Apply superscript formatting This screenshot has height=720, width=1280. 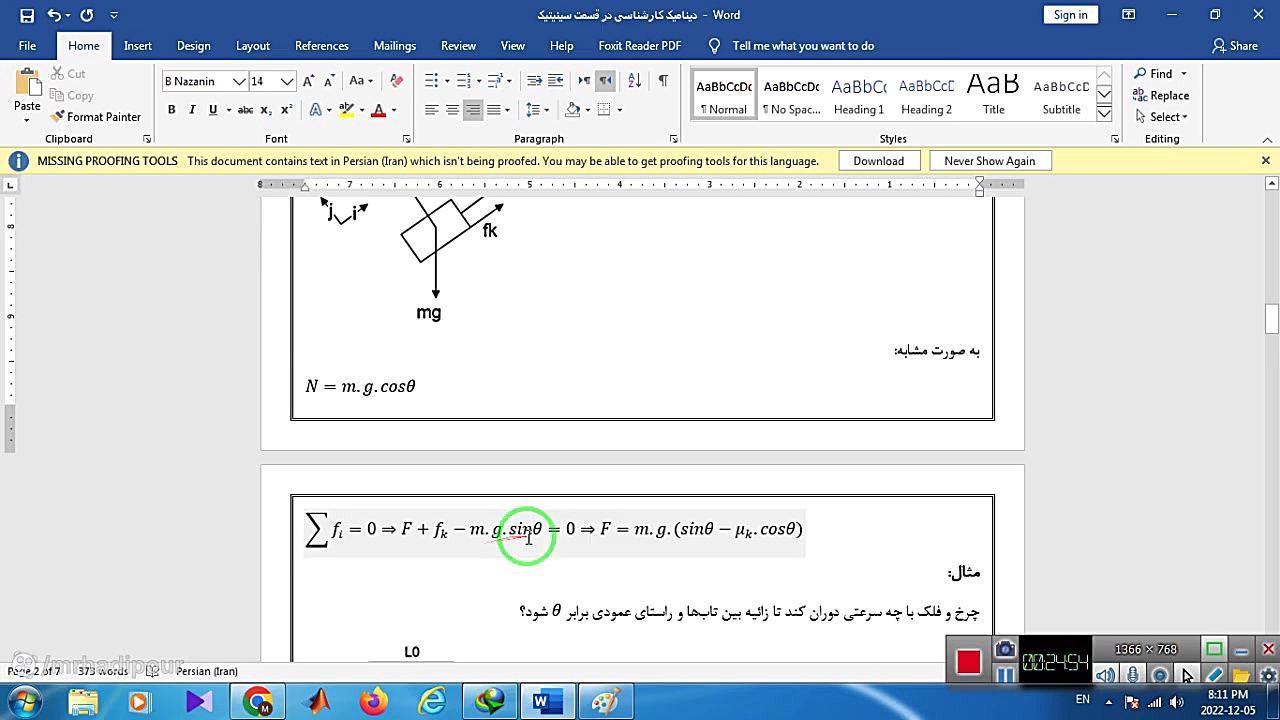point(286,110)
